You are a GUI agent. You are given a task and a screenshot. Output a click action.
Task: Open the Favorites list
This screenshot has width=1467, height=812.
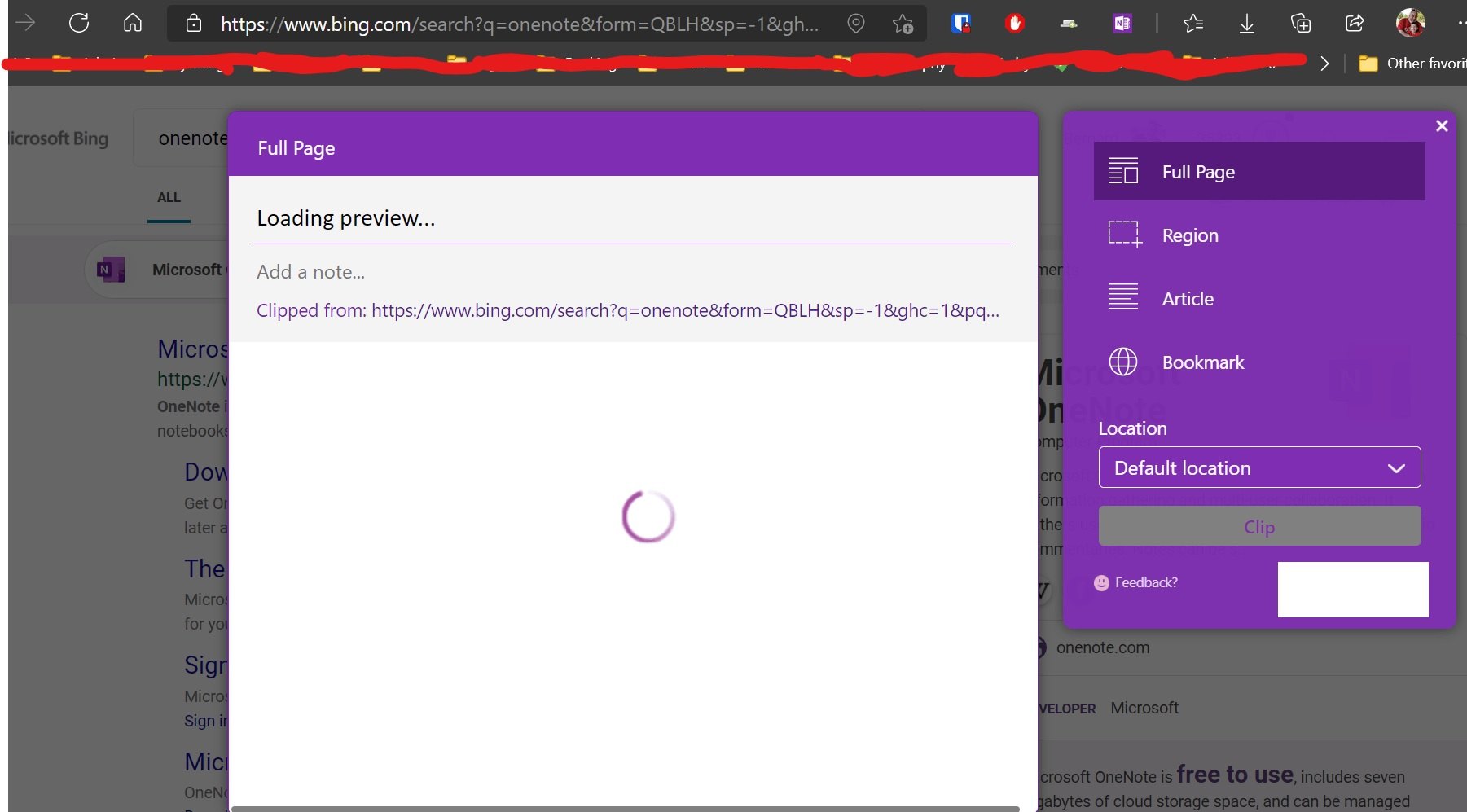pos(1193,24)
